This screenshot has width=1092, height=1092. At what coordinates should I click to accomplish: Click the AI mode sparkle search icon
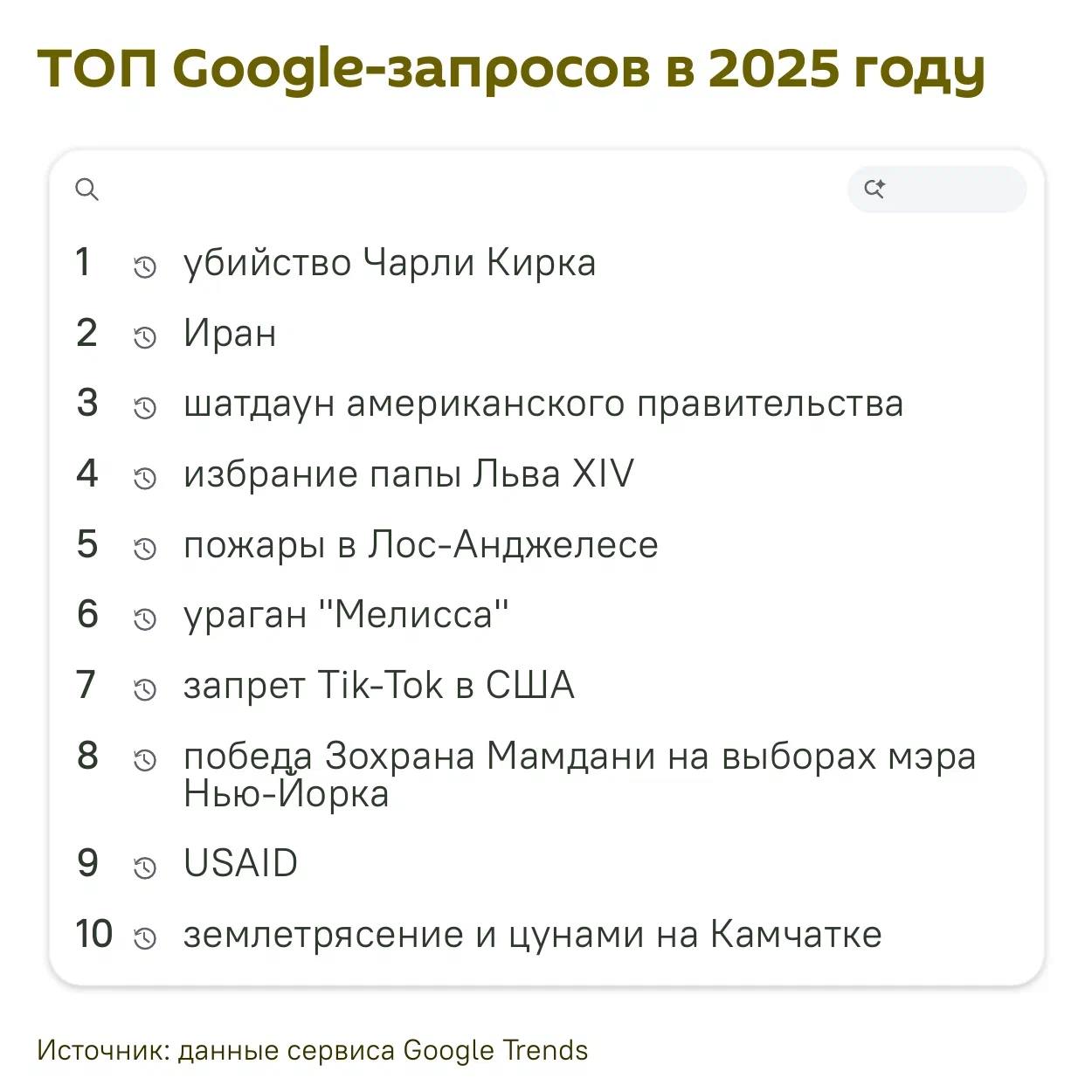click(x=874, y=189)
